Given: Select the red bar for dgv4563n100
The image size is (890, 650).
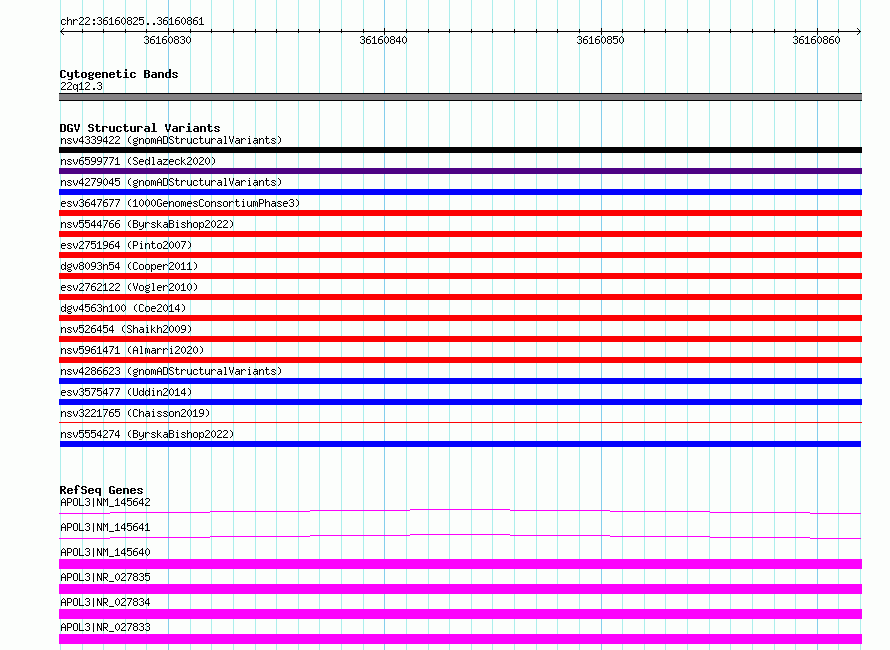Looking at the screenshot, I should pos(460,318).
